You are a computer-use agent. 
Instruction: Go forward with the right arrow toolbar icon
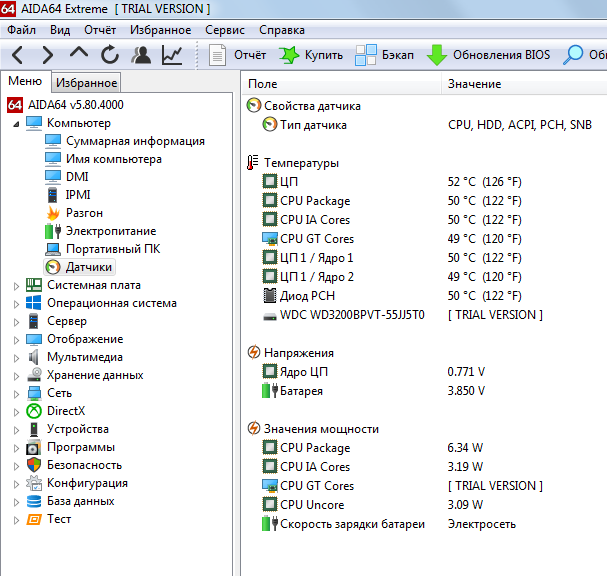tap(47, 55)
